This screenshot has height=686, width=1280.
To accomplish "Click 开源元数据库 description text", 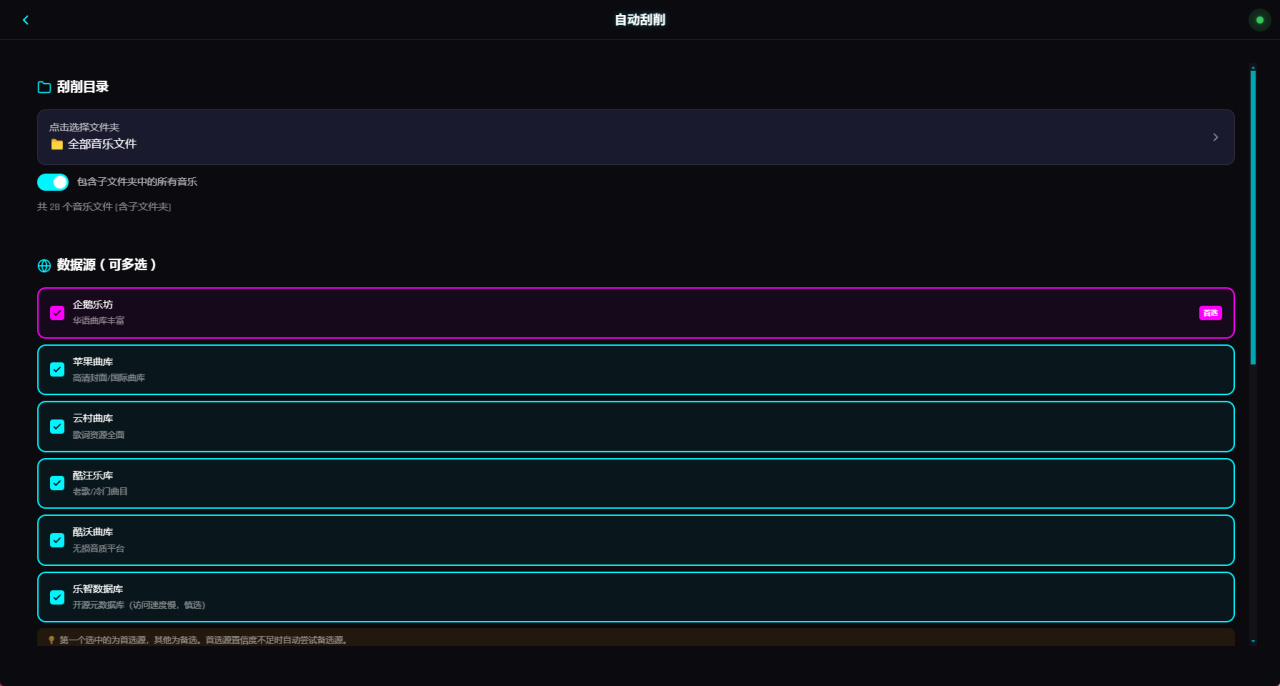I will click(139, 605).
